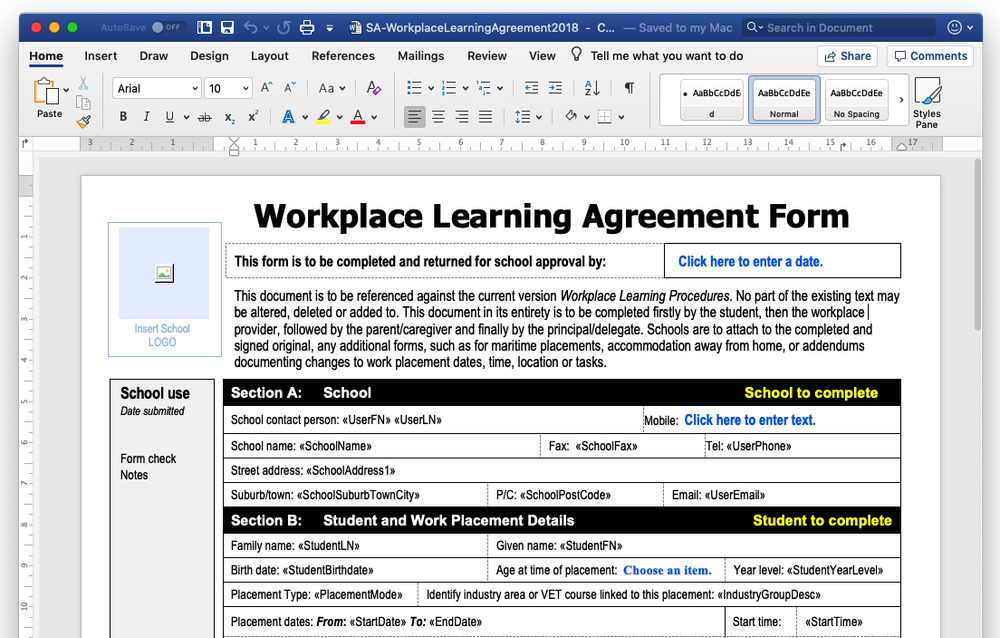
Task: Toggle AutoSave off switch
Action: point(166,27)
